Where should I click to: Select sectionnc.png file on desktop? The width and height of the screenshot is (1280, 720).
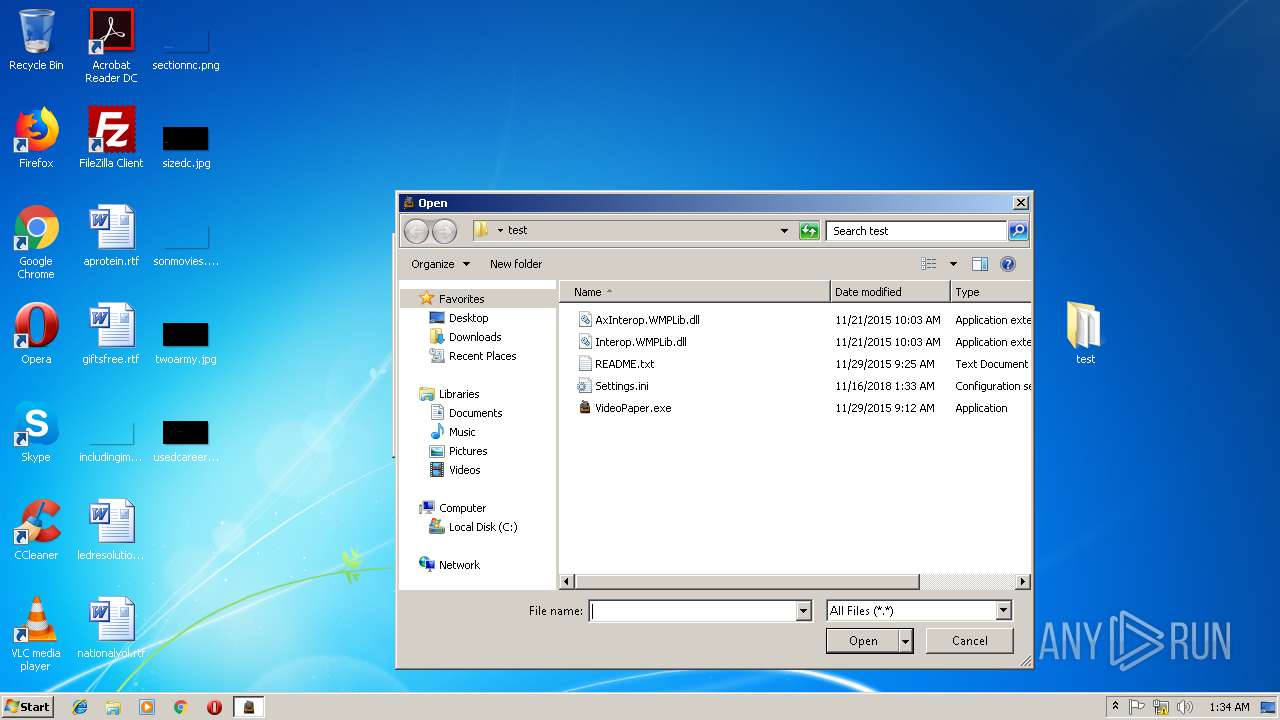click(186, 46)
